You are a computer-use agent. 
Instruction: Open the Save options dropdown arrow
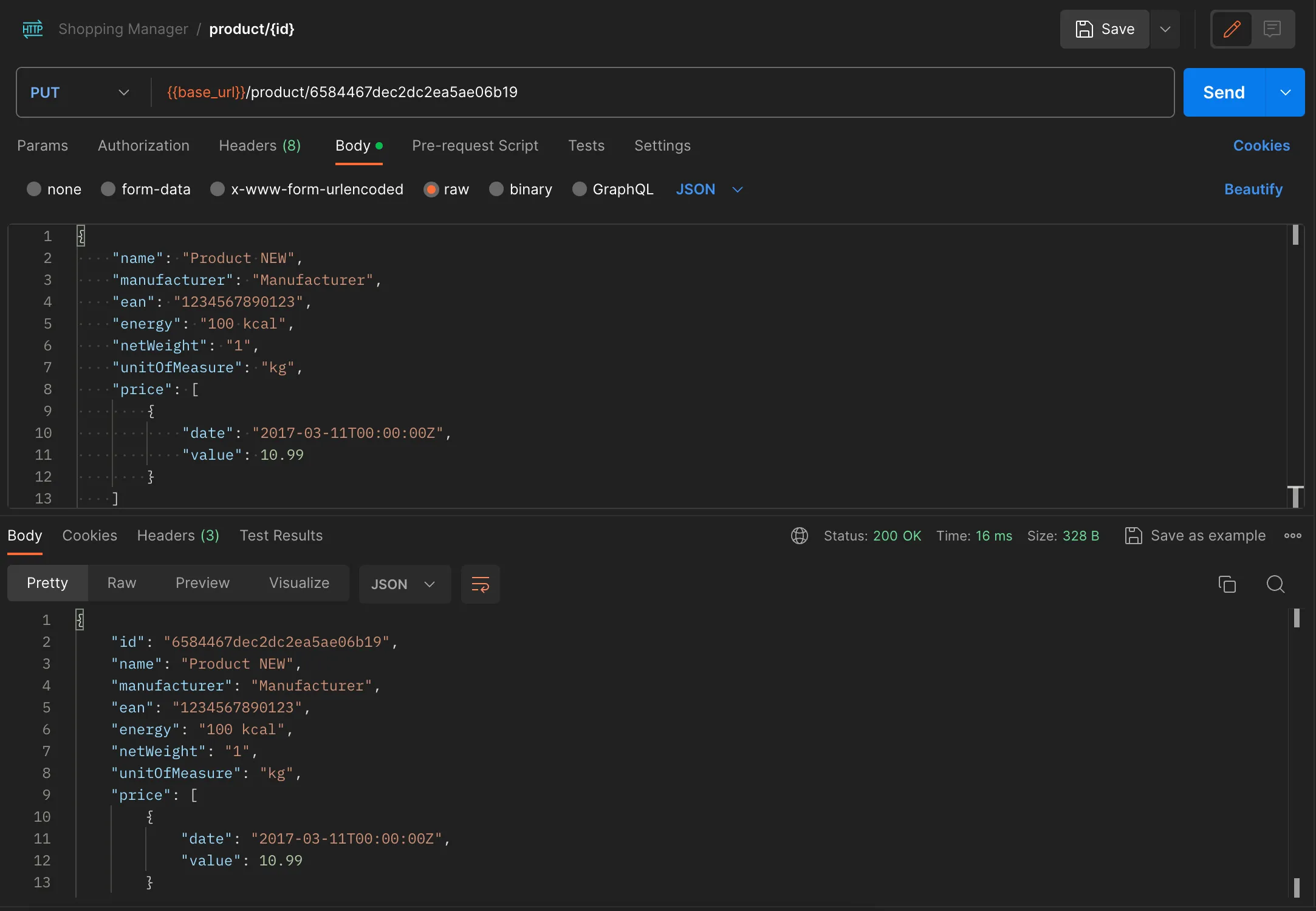(1165, 29)
